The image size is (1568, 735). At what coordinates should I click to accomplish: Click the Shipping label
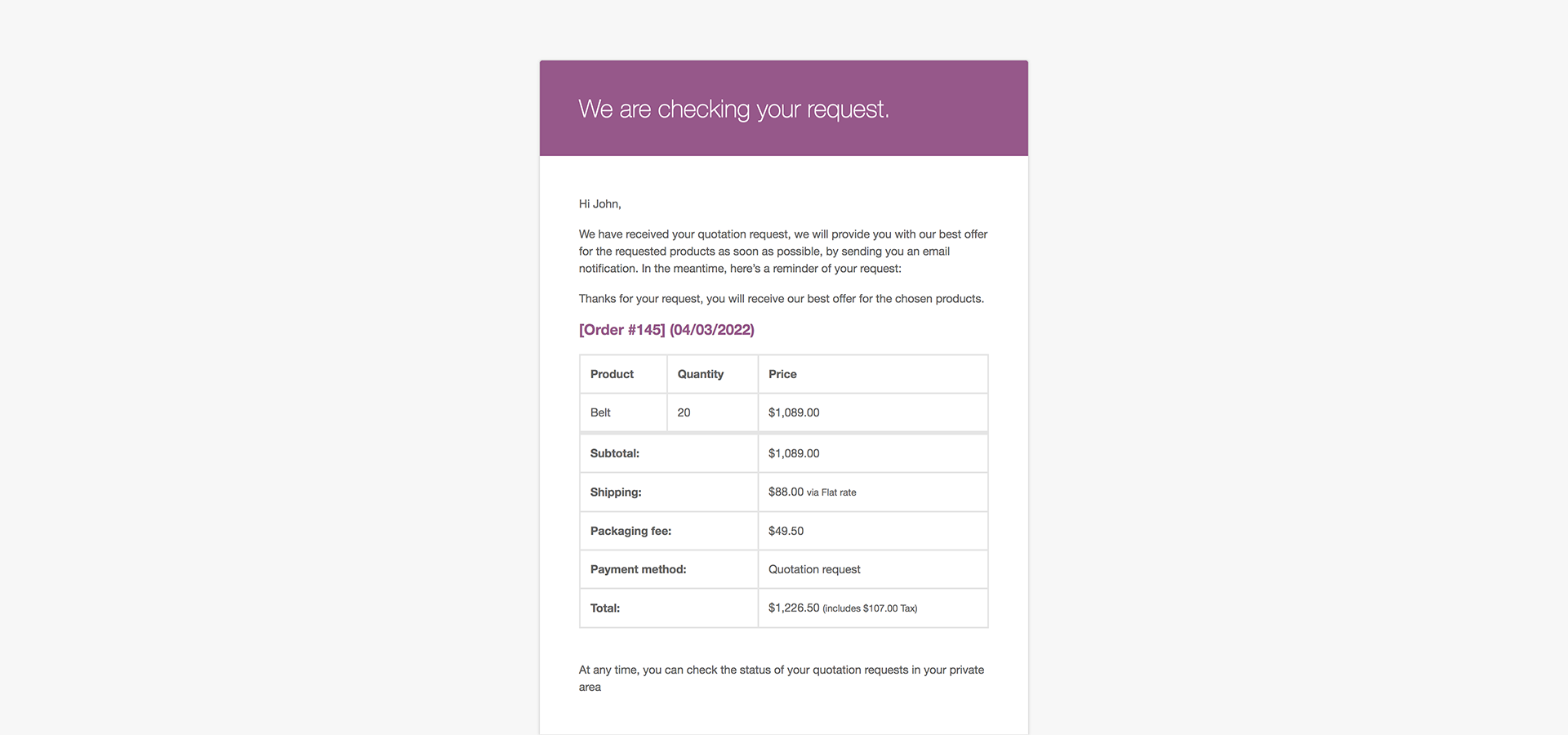pyautogui.click(x=616, y=492)
